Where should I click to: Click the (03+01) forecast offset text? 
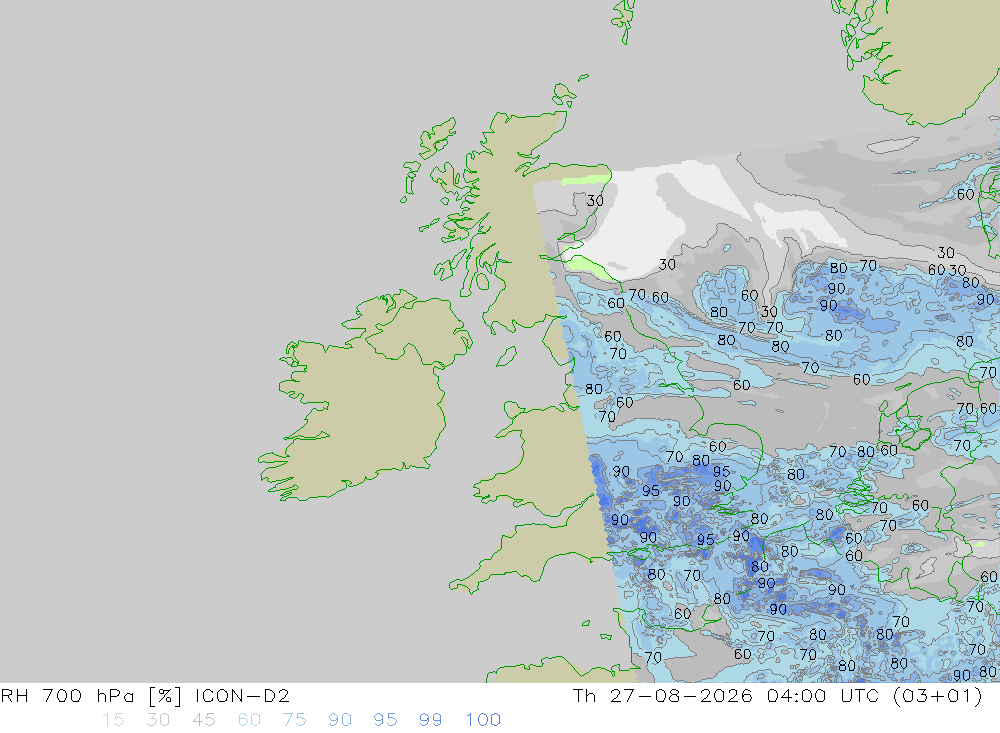click(x=938, y=695)
